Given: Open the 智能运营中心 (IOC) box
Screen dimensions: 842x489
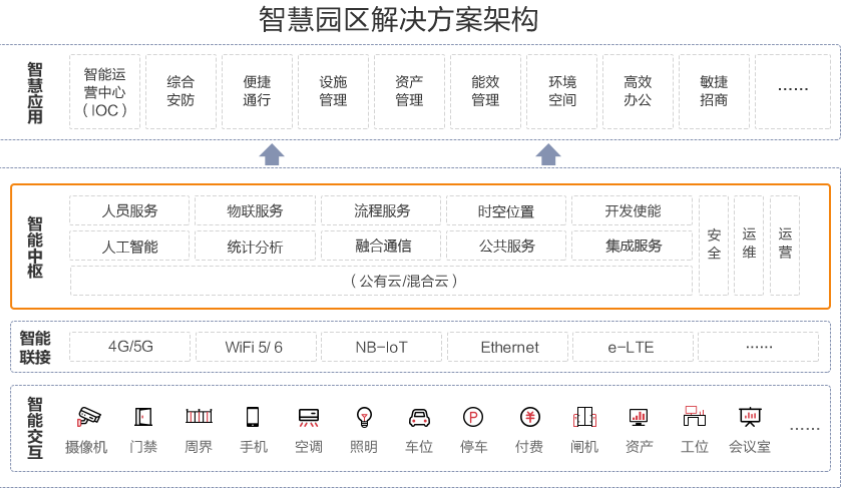Looking at the screenshot, I should (x=105, y=92).
